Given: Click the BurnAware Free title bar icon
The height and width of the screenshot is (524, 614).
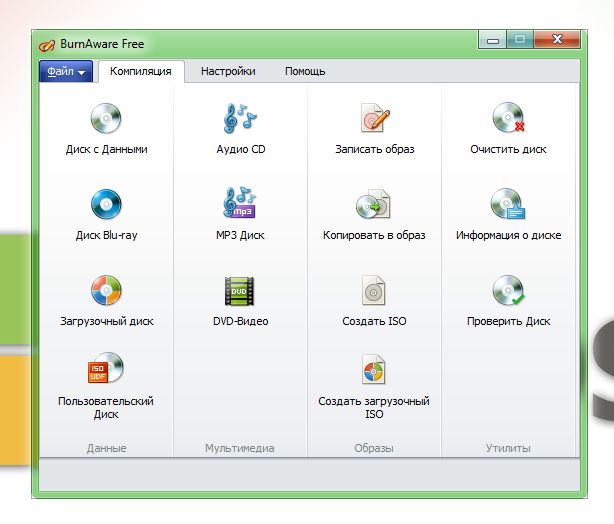Looking at the screenshot, I should (46, 44).
